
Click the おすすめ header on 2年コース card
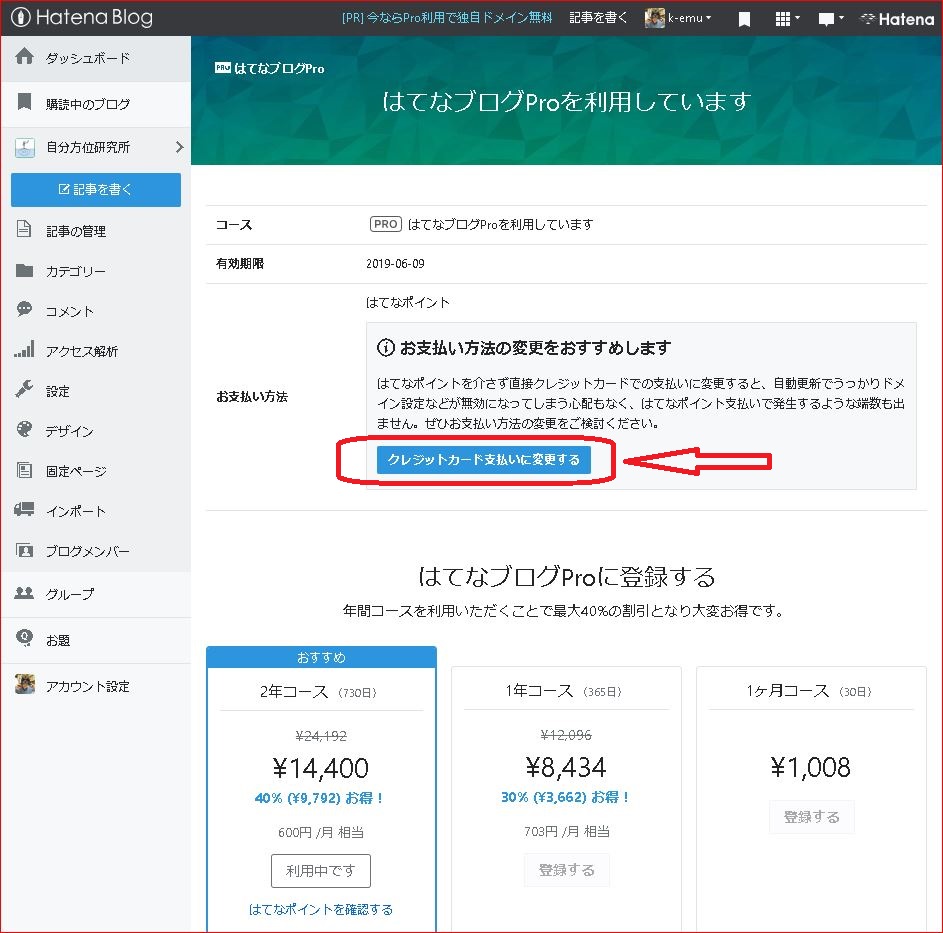321,657
